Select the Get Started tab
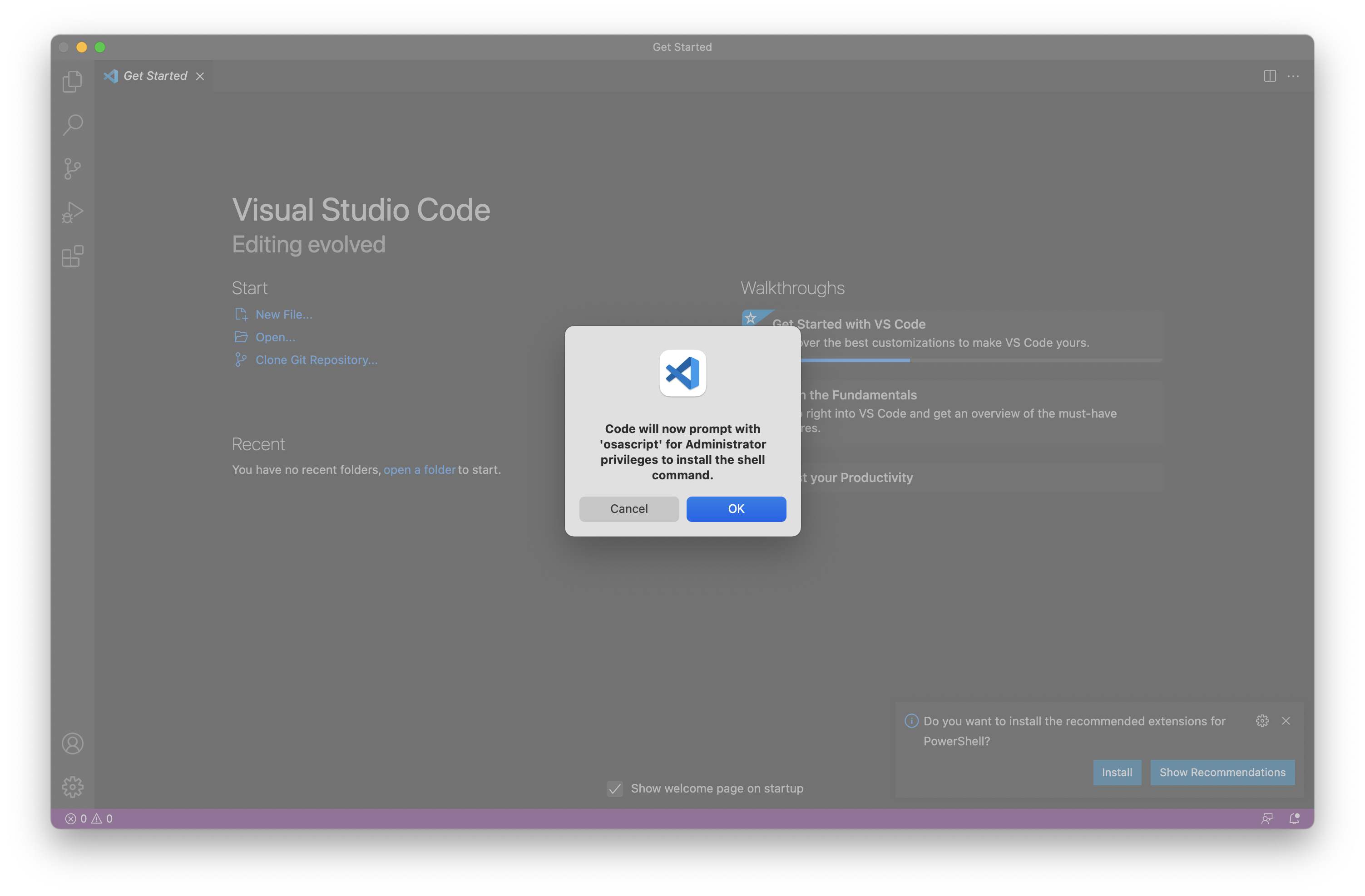Image resolution: width=1365 pixels, height=896 pixels. (155, 76)
